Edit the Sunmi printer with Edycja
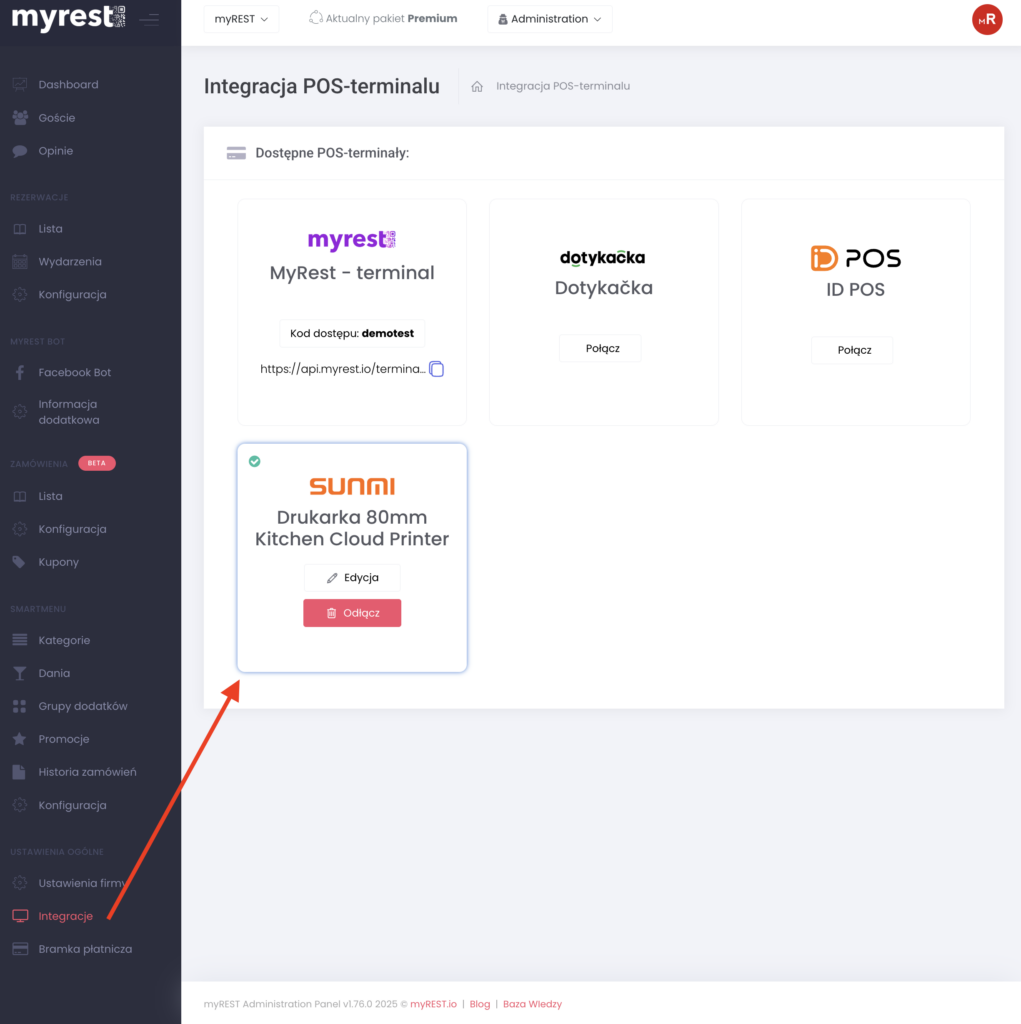Viewport: 1021px width, 1024px height. [352, 578]
